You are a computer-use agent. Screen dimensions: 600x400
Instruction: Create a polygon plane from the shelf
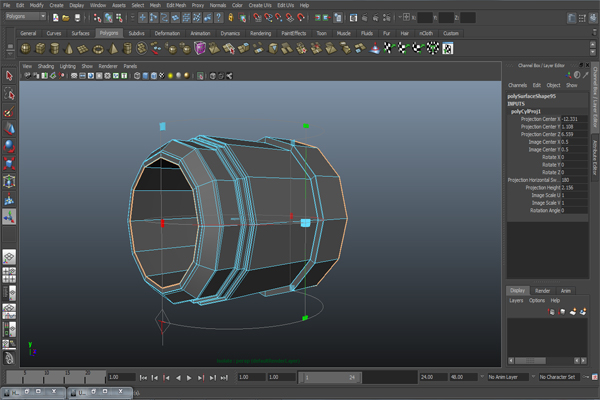point(83,49)
